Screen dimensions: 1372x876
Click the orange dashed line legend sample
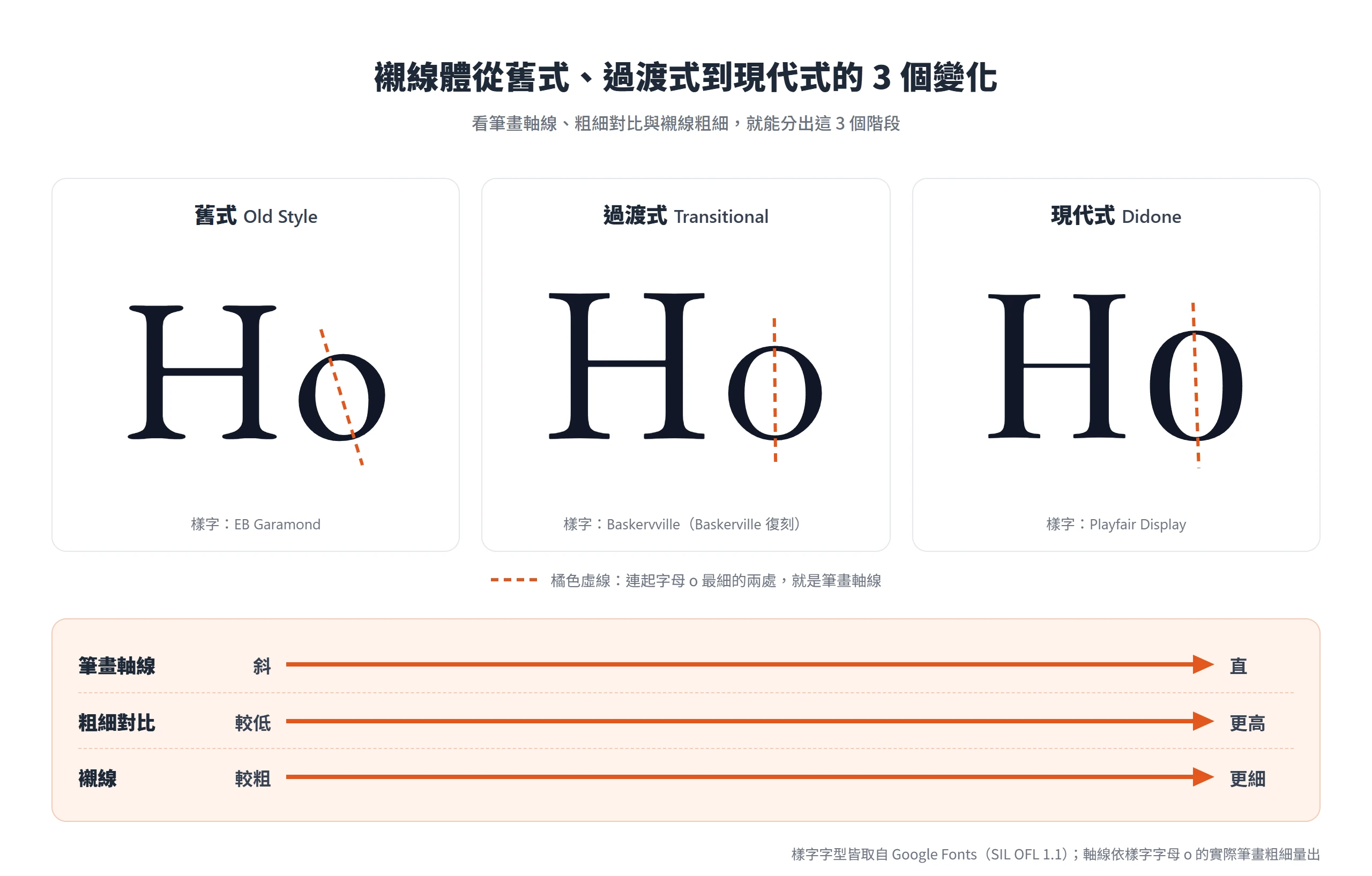coord(514,580)
